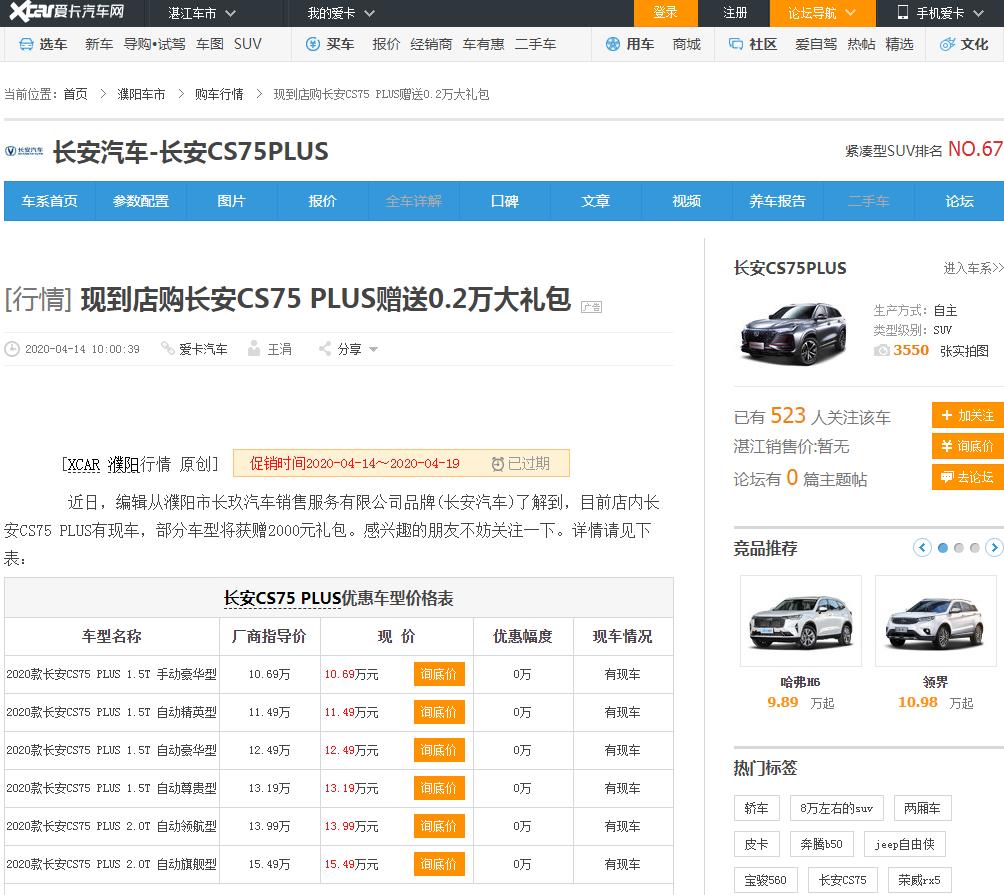The height and width of the screenshot is (895, 1004).
Task: Click the 长安CS75 tag
Action: pos(843,880)
